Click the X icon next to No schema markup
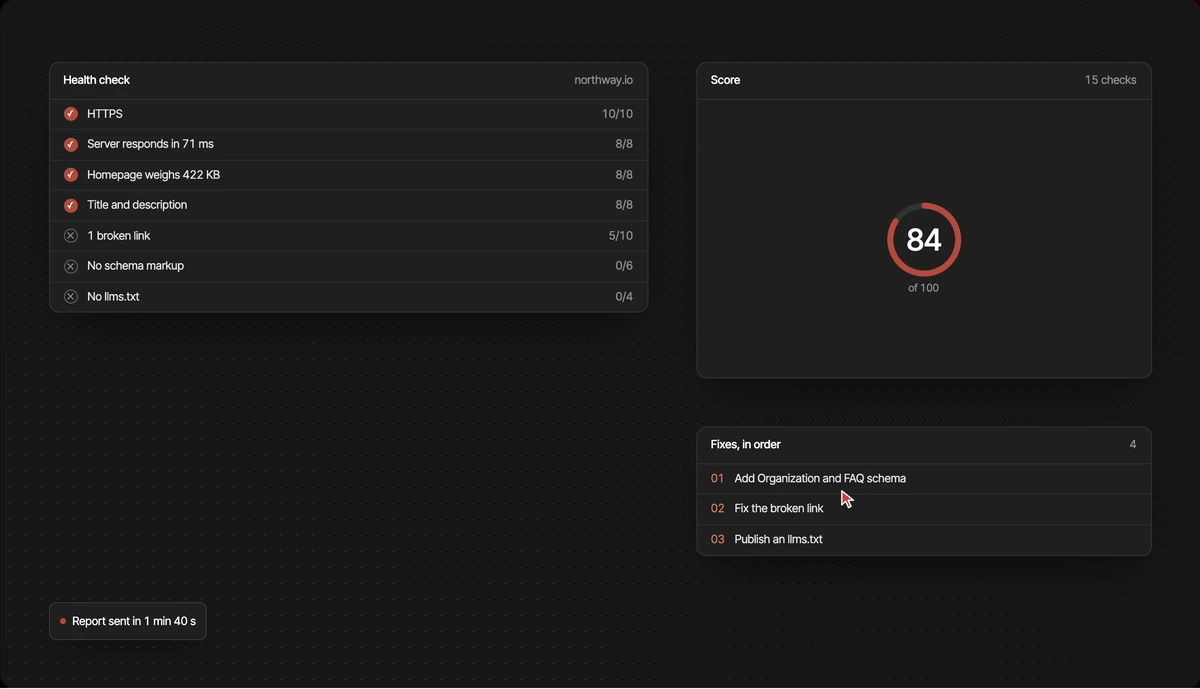The image size is (1200, 689). [x=71, y=266]
